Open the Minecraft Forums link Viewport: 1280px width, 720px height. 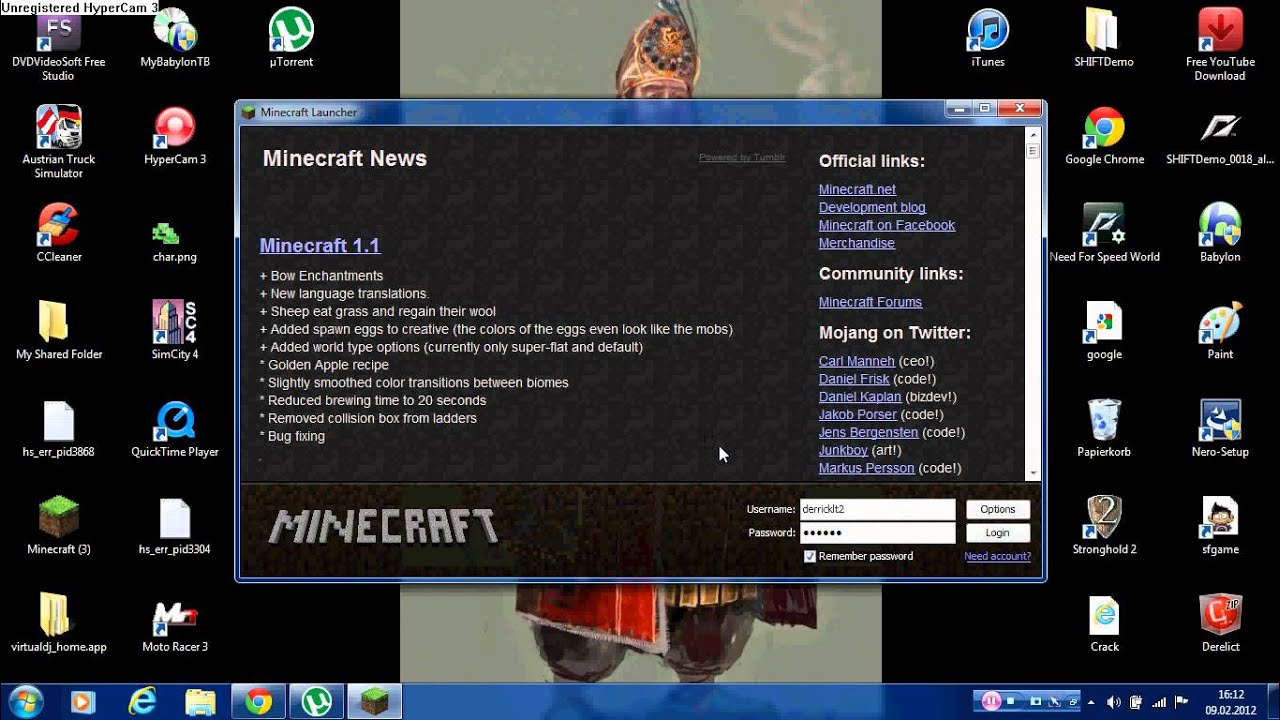click(x=870, y=302)
